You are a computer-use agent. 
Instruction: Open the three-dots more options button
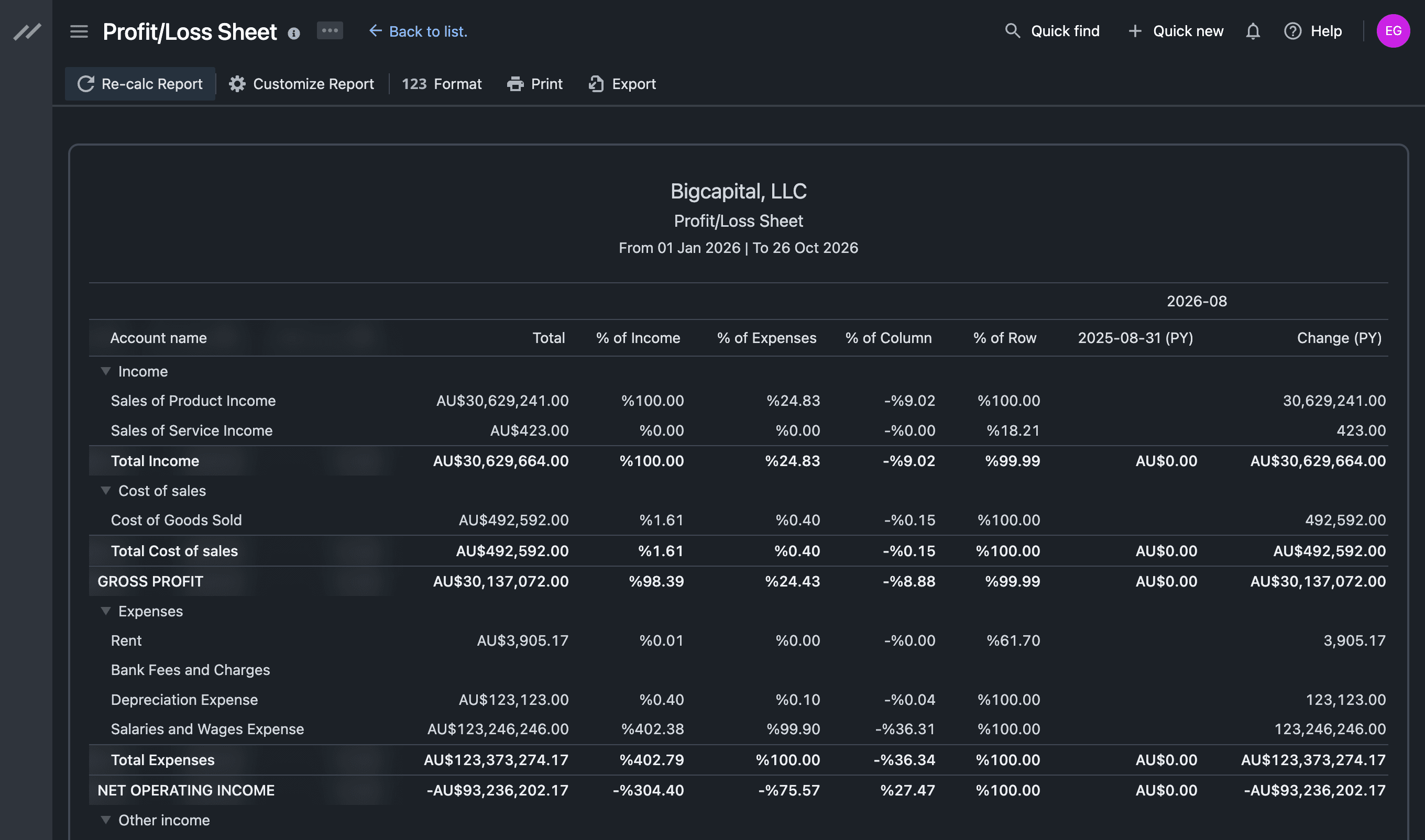330,30
